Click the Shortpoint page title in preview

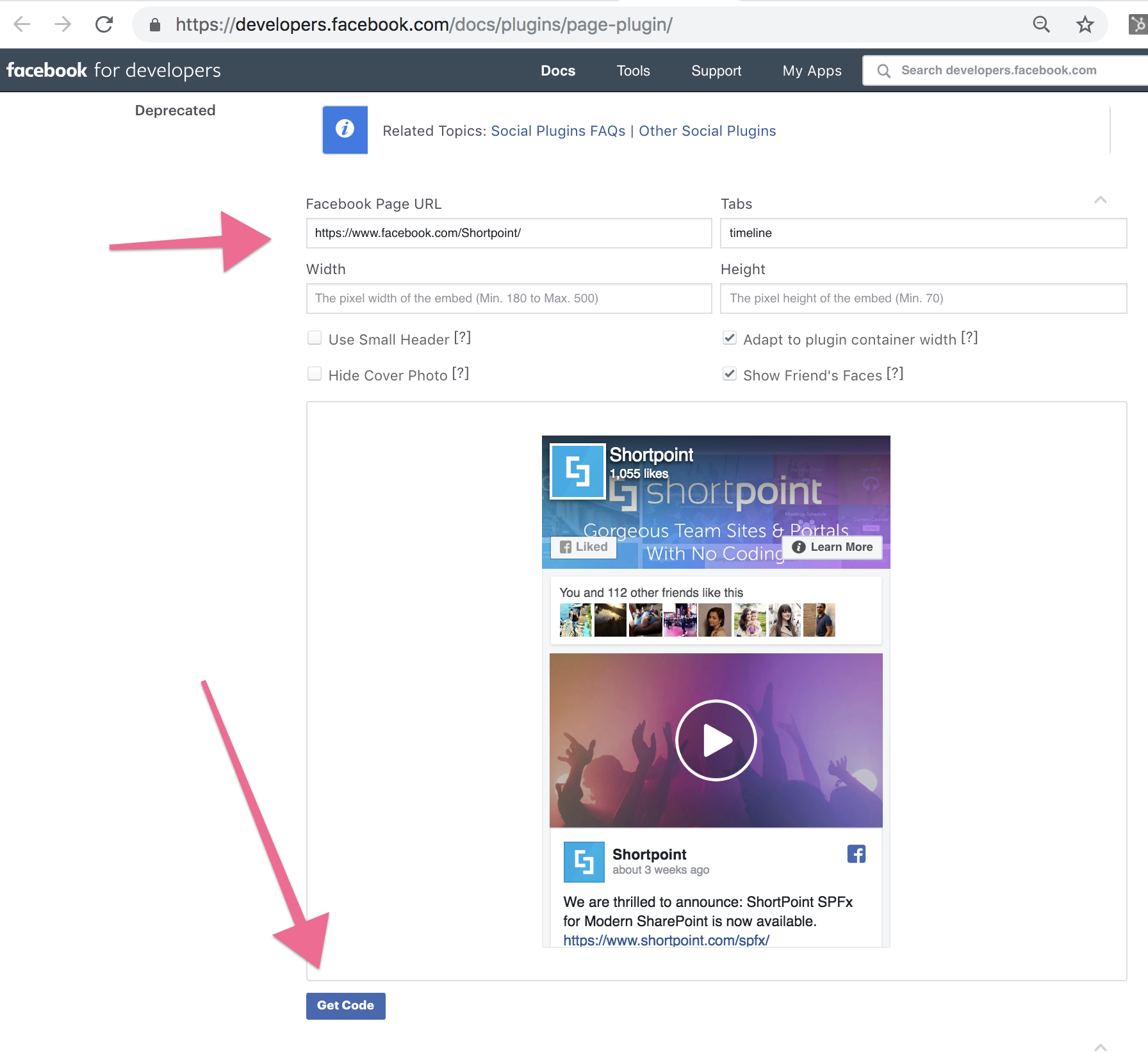click(651, 455)
